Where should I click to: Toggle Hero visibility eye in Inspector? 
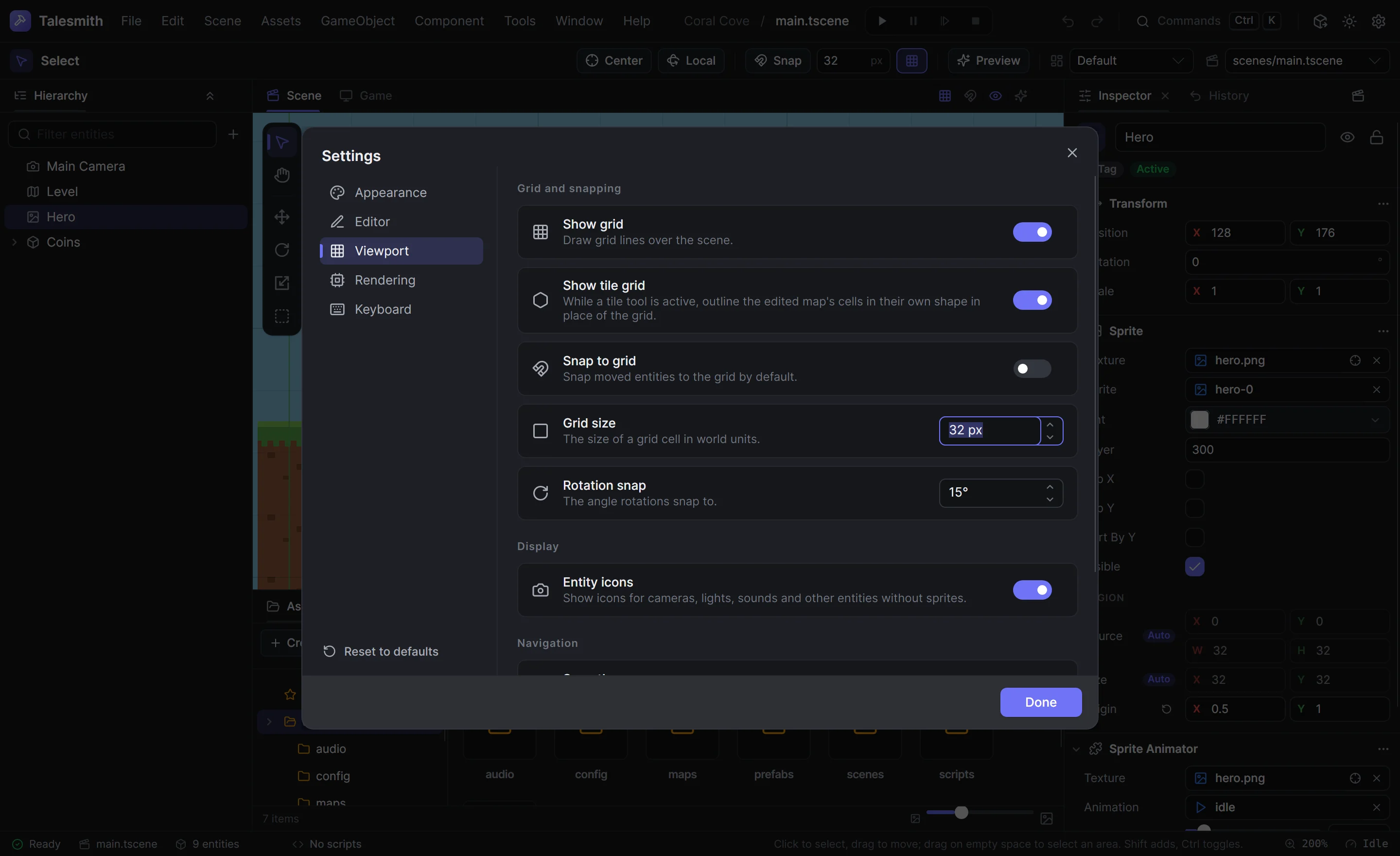pos(1347,137)
